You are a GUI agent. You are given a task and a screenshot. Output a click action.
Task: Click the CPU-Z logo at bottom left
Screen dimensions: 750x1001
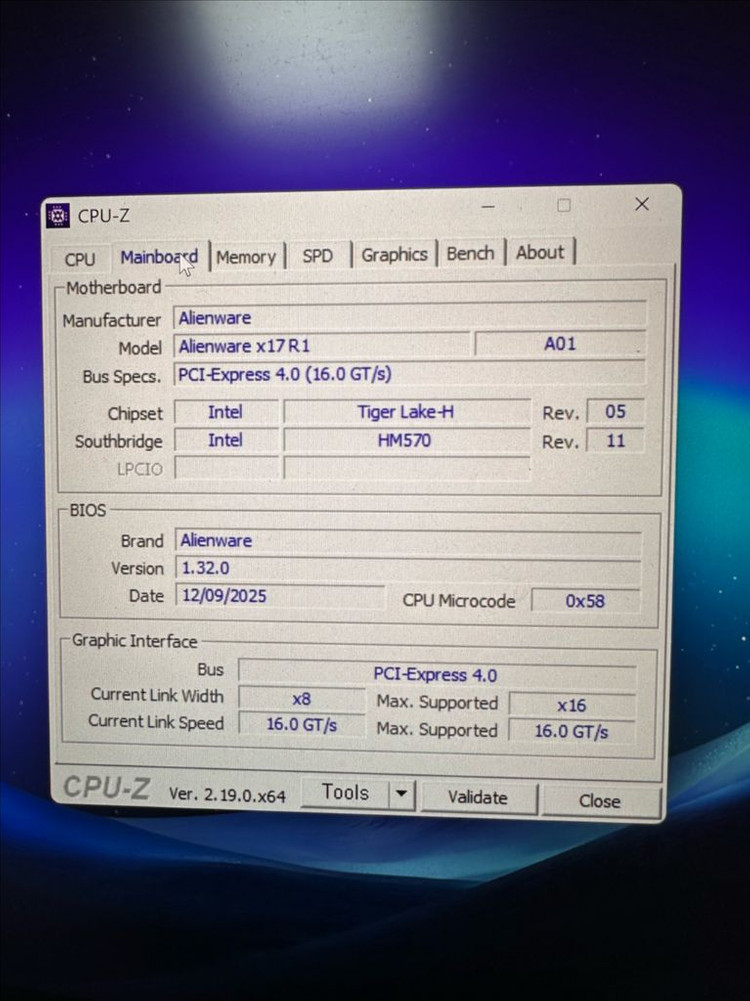[x=107, y=787]
